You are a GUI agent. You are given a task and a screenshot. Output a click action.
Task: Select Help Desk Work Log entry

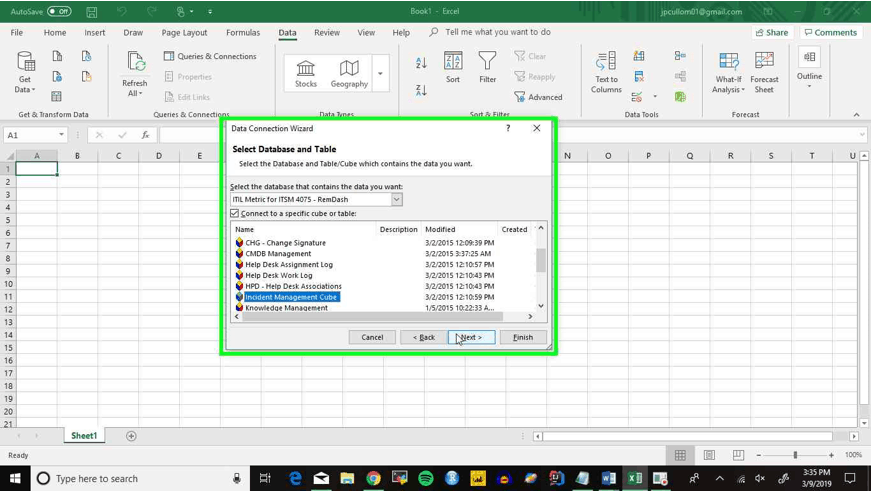click(x=279, y=275)
